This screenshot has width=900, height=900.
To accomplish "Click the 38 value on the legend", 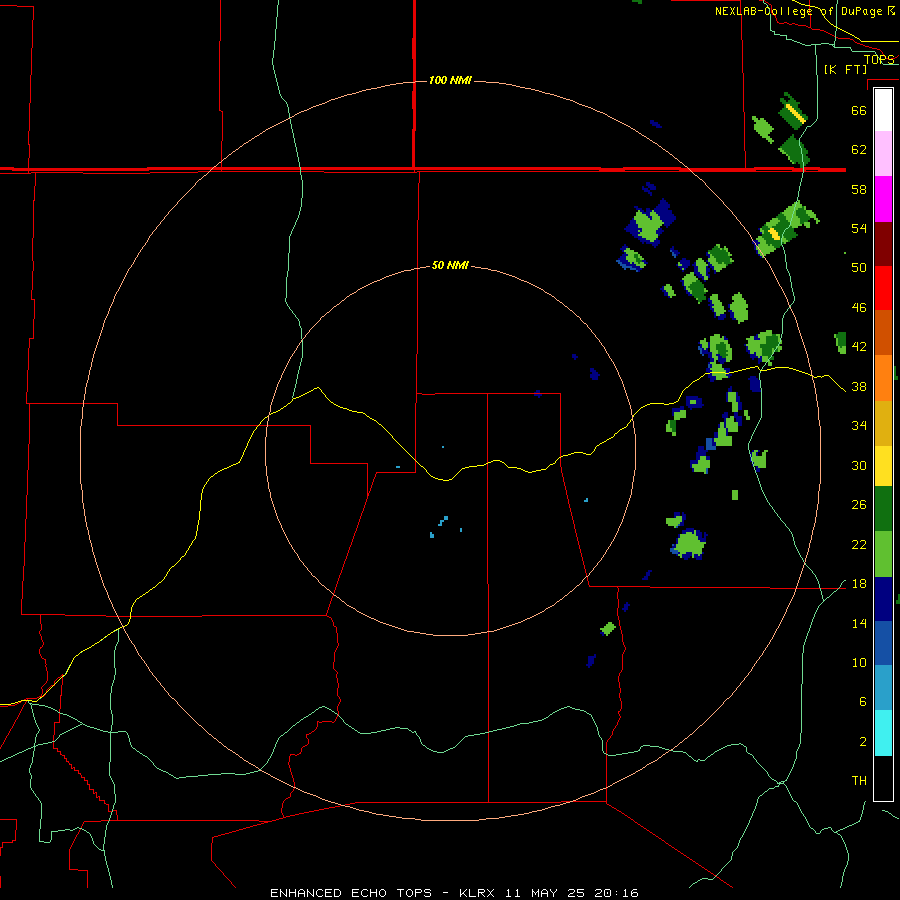I will [859, 387].
